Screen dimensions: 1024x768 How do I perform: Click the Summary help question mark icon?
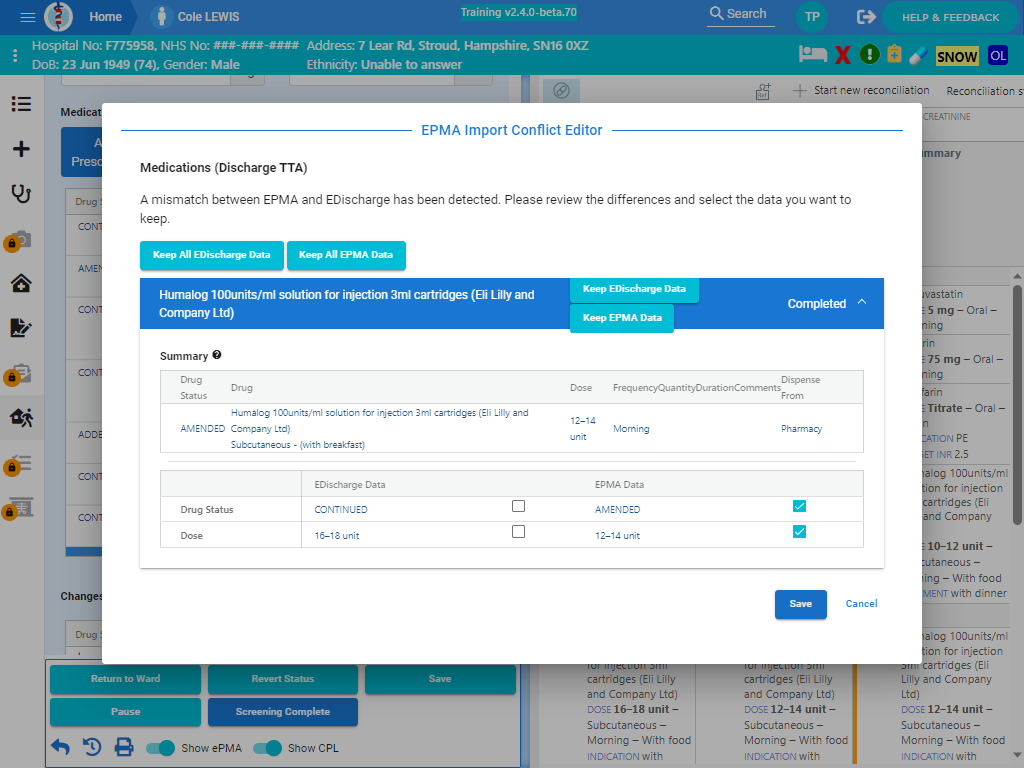217,355
